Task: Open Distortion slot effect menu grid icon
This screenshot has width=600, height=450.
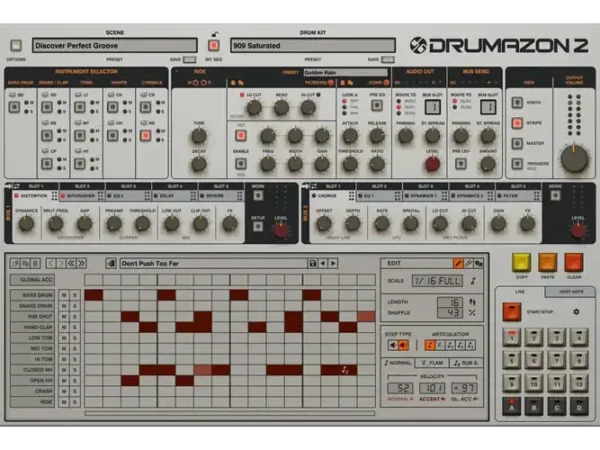Action: (54, 196)
